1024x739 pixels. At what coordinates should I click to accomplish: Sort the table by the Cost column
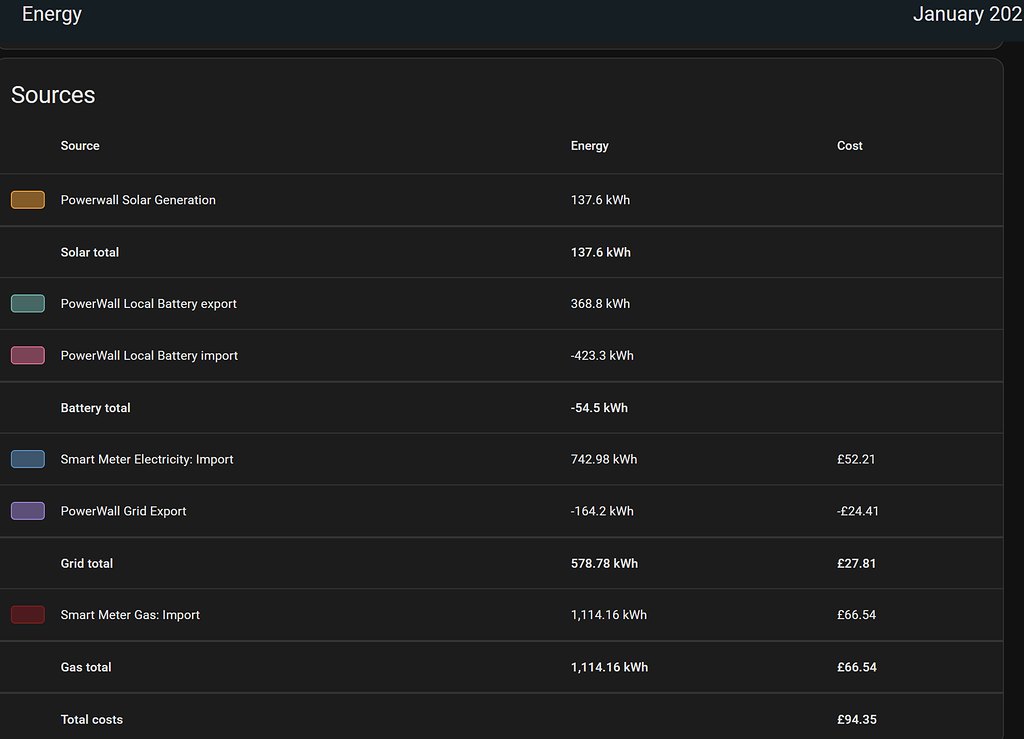click(x=849, y=145)
